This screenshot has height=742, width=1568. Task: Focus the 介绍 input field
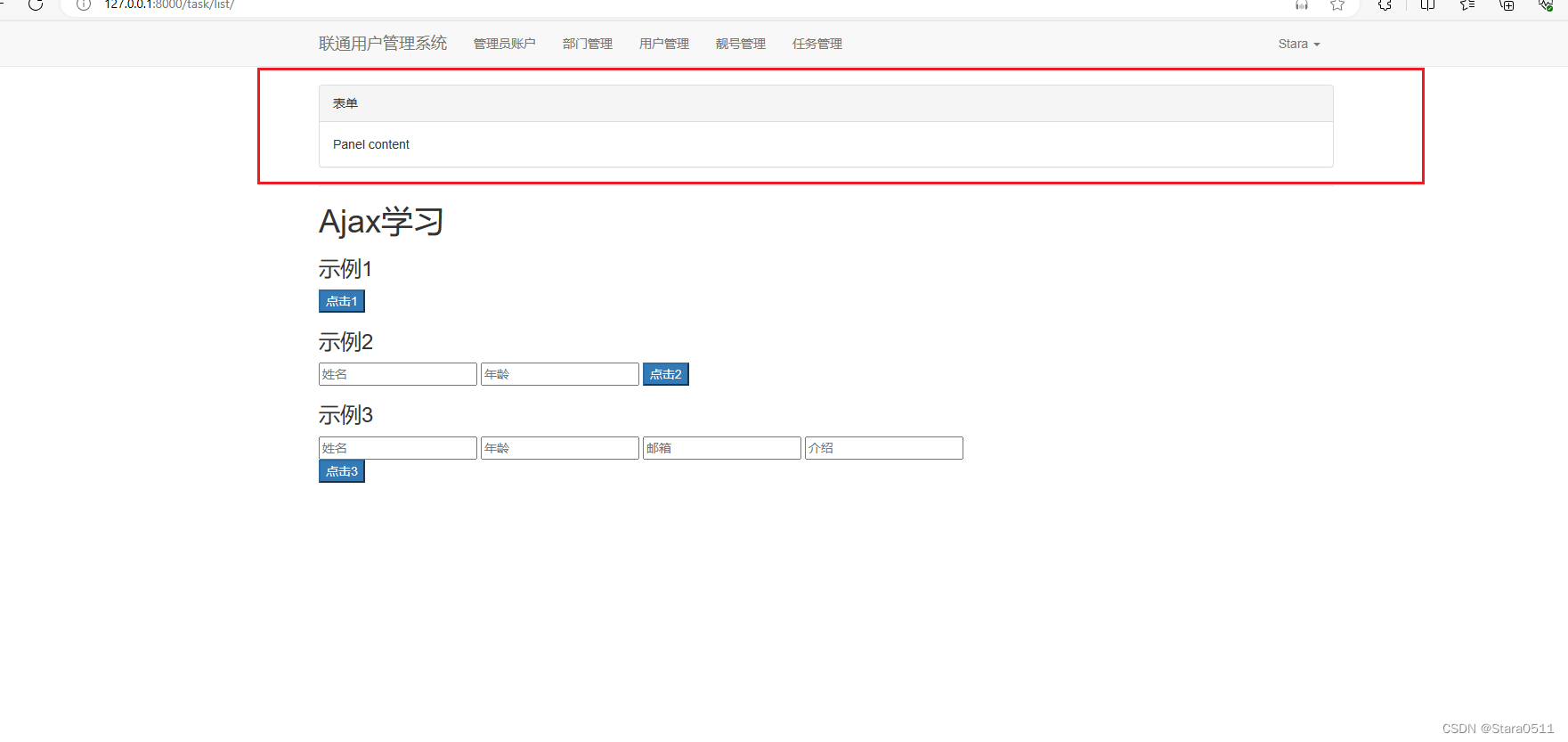[x=884, y=448]
